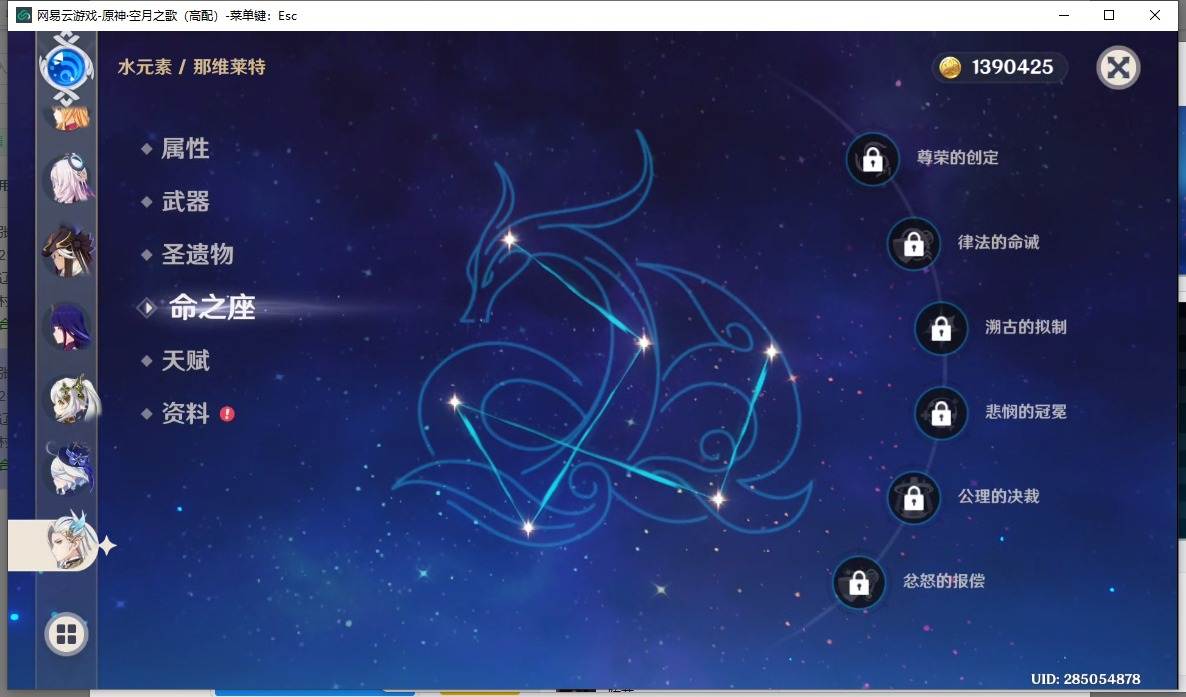The image size is (1186, 697).
Task: Open the 圣遗物 artifacts menu
Action: [x=197, y=254]
